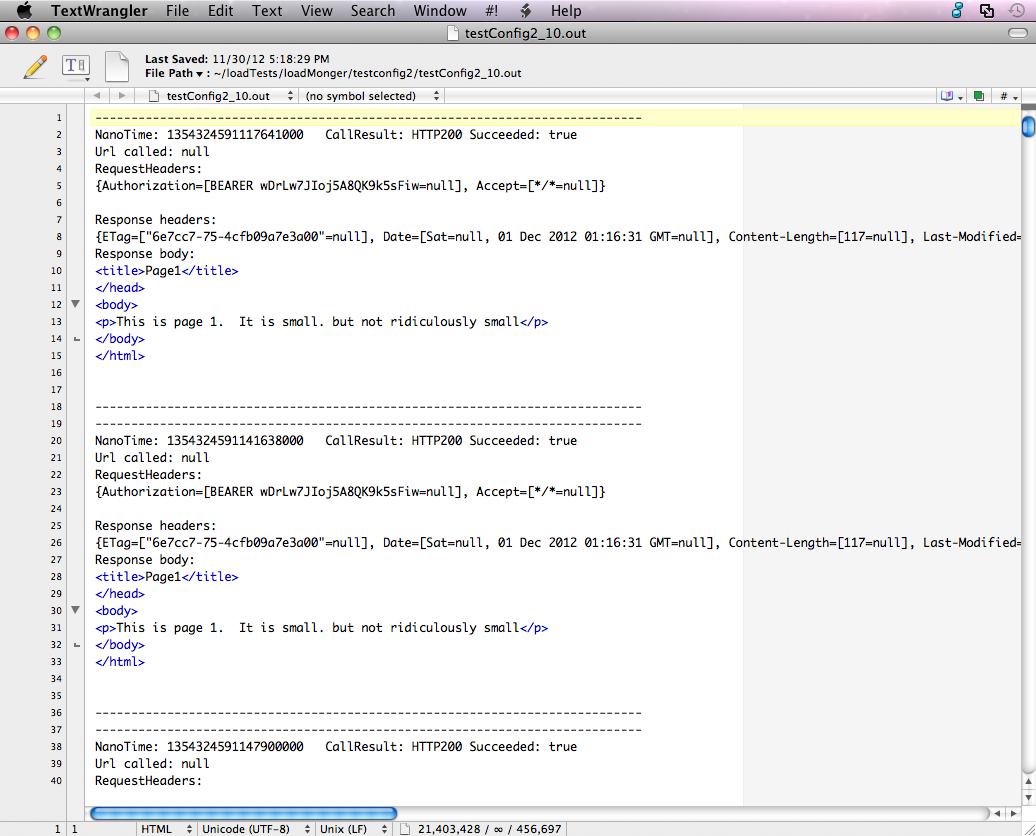Screen dimensions: 1036x836
Task: Collapse the code fold triangle at line 12
Action: tap(75, 303)
